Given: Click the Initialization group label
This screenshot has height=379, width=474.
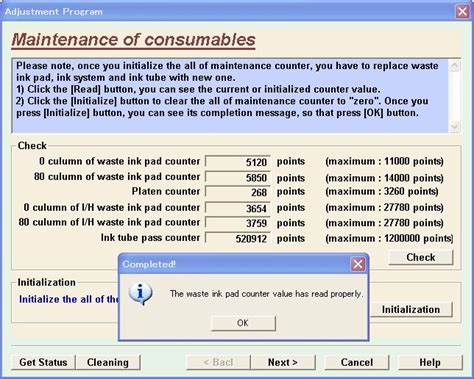Looking at the screenshot, I should point(47,282).
